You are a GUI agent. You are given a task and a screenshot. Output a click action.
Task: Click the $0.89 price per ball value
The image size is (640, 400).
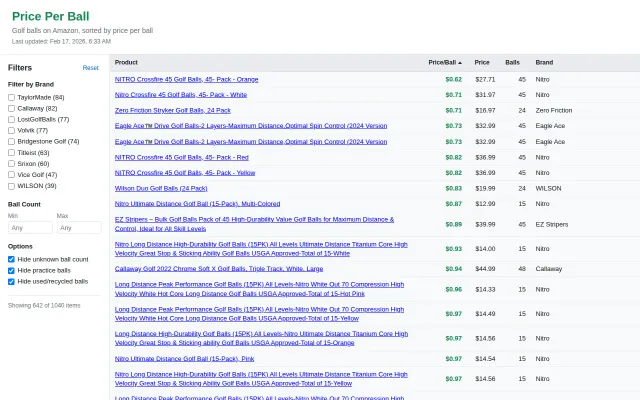[x=453, y=224]
